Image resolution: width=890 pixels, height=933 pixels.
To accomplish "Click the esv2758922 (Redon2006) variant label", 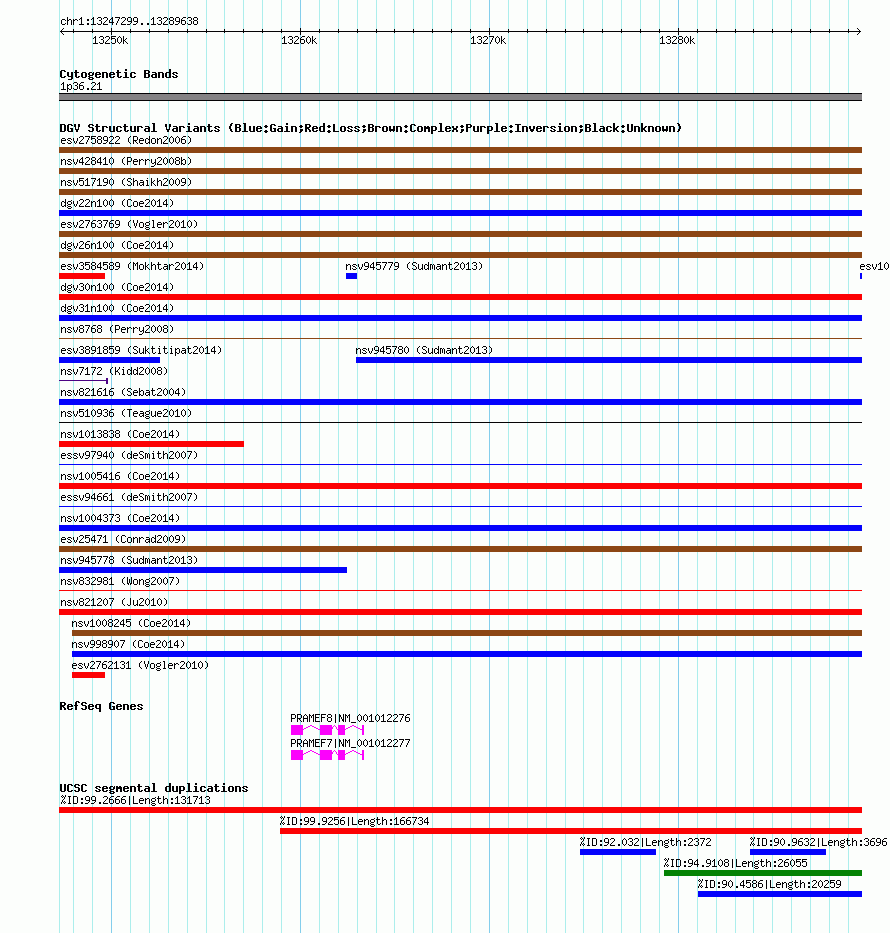I will pos(126,140).
